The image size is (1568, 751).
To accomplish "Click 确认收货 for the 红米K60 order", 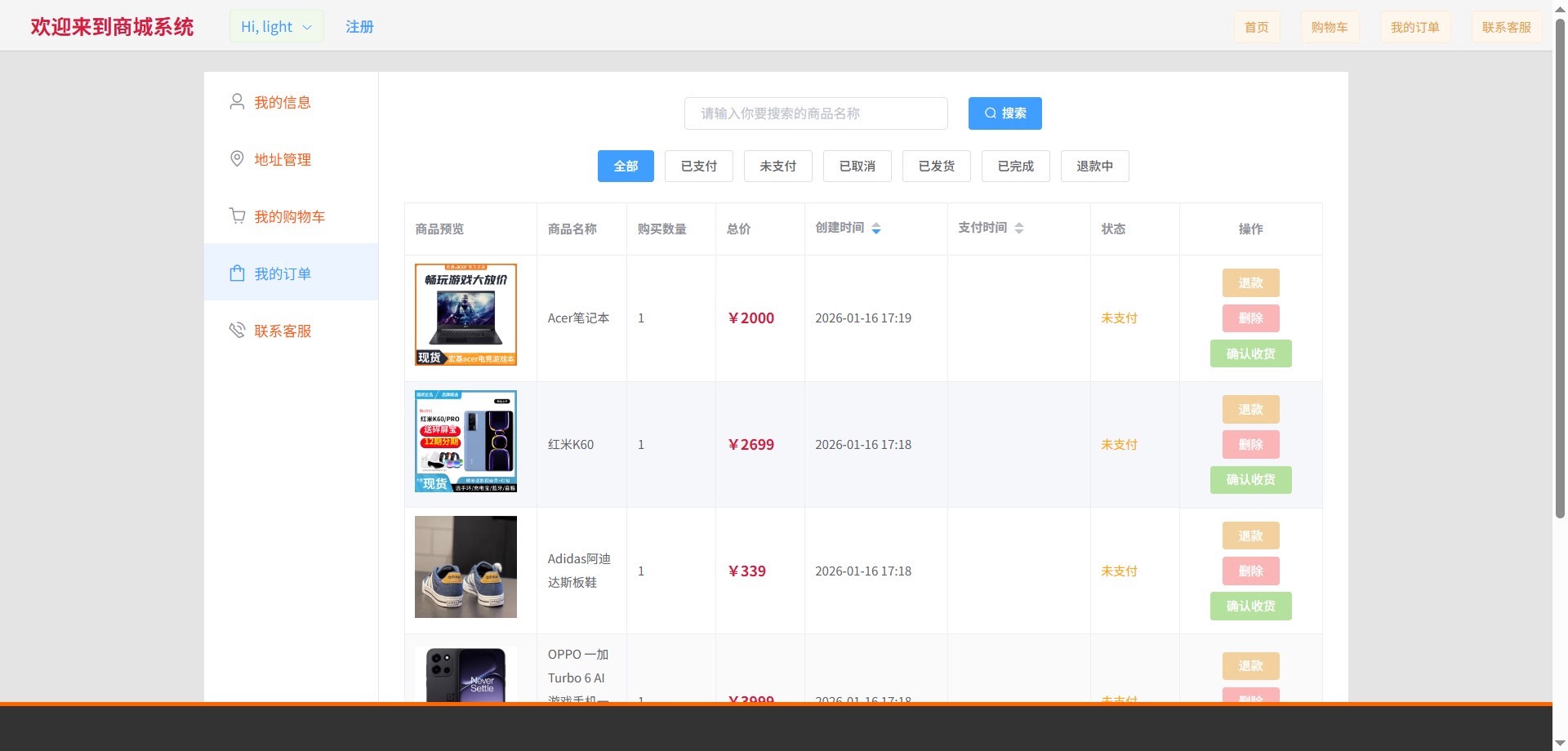I will click(x=1251, y=480).
